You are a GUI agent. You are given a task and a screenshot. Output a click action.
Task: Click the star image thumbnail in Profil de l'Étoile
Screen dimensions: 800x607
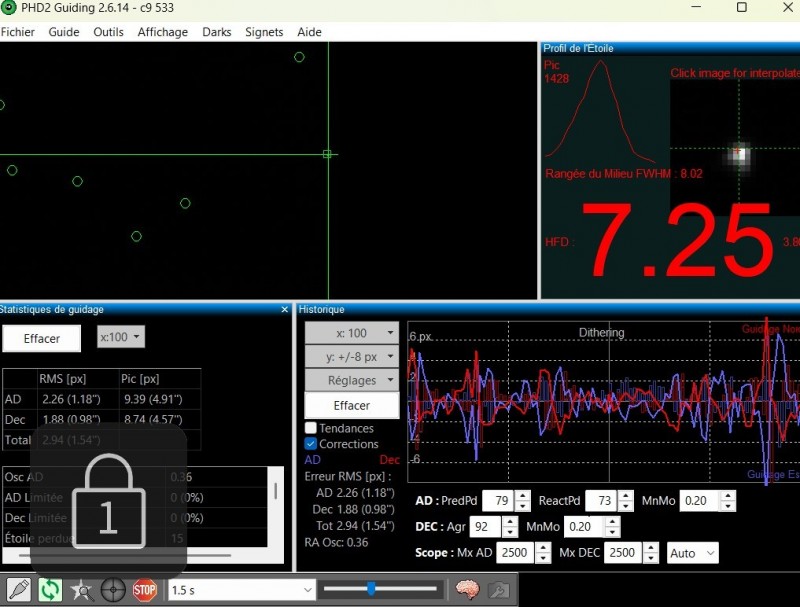pyautogui.click(x=735, y=148)
